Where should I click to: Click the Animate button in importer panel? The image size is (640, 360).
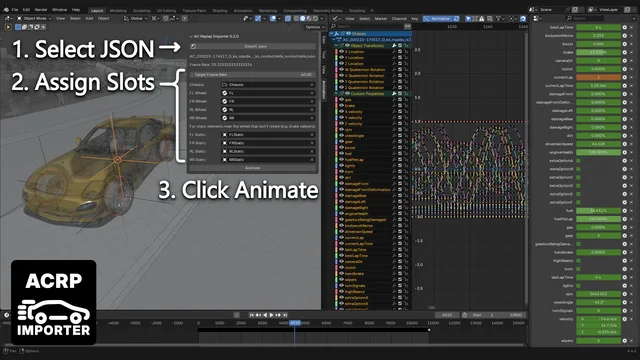pyautogui.click(x=253, y=168)
